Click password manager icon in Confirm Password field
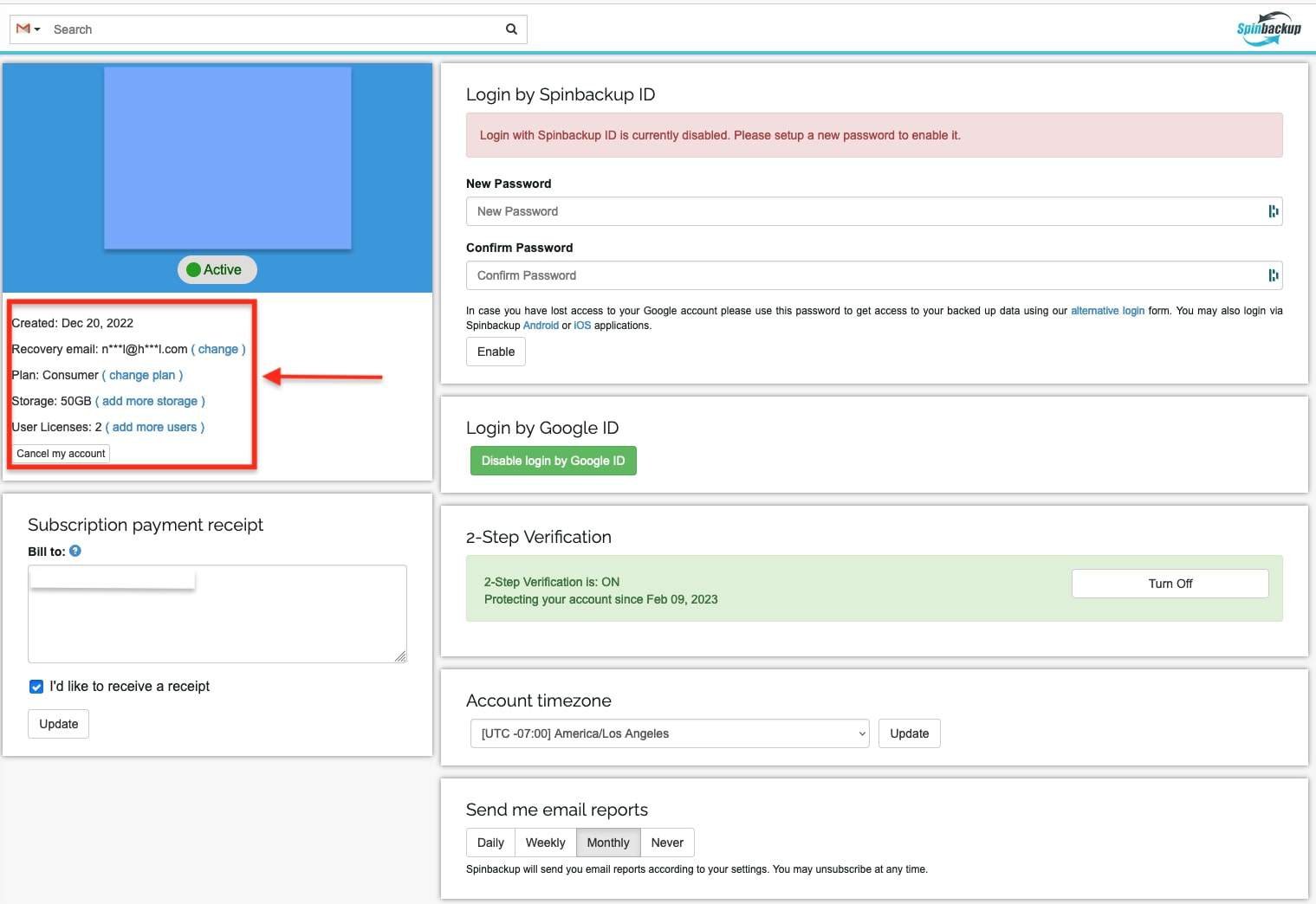This screenshot has height=904, width=1316. coord(1273,275)
